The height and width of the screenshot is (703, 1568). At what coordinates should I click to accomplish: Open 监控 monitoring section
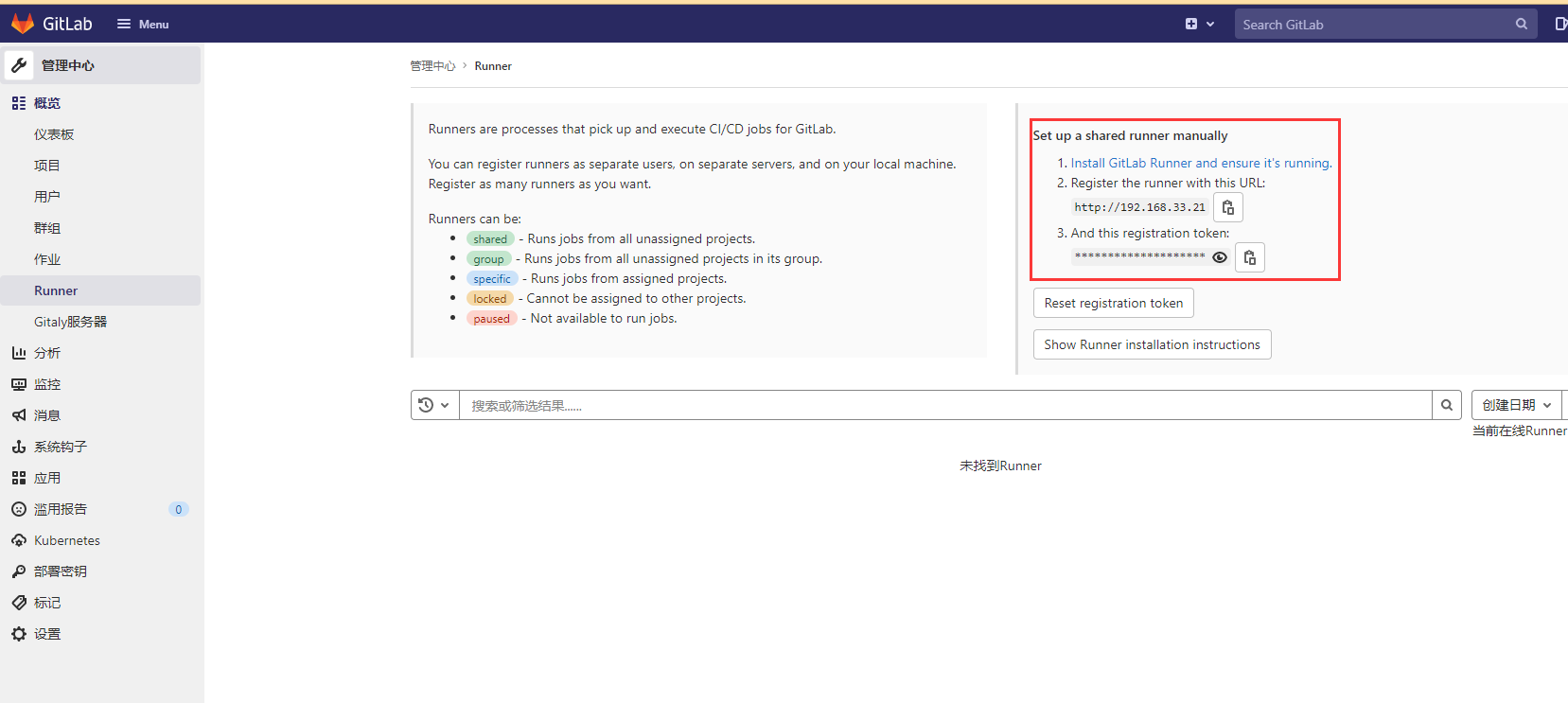[x=46, y=384]
